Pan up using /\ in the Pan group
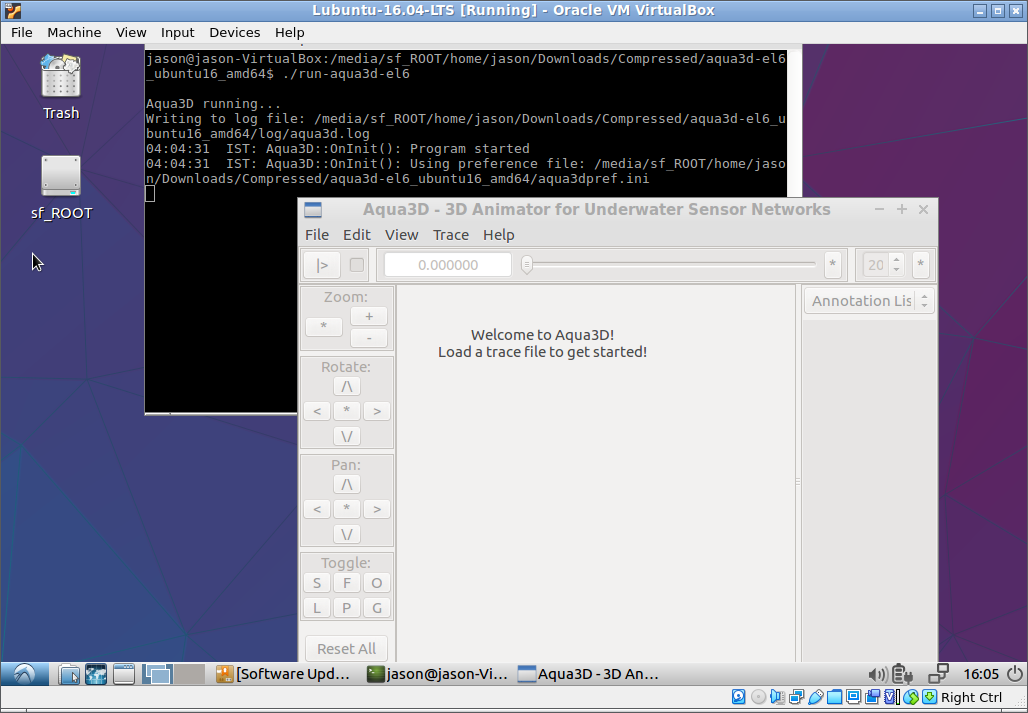 click(347, 484)
